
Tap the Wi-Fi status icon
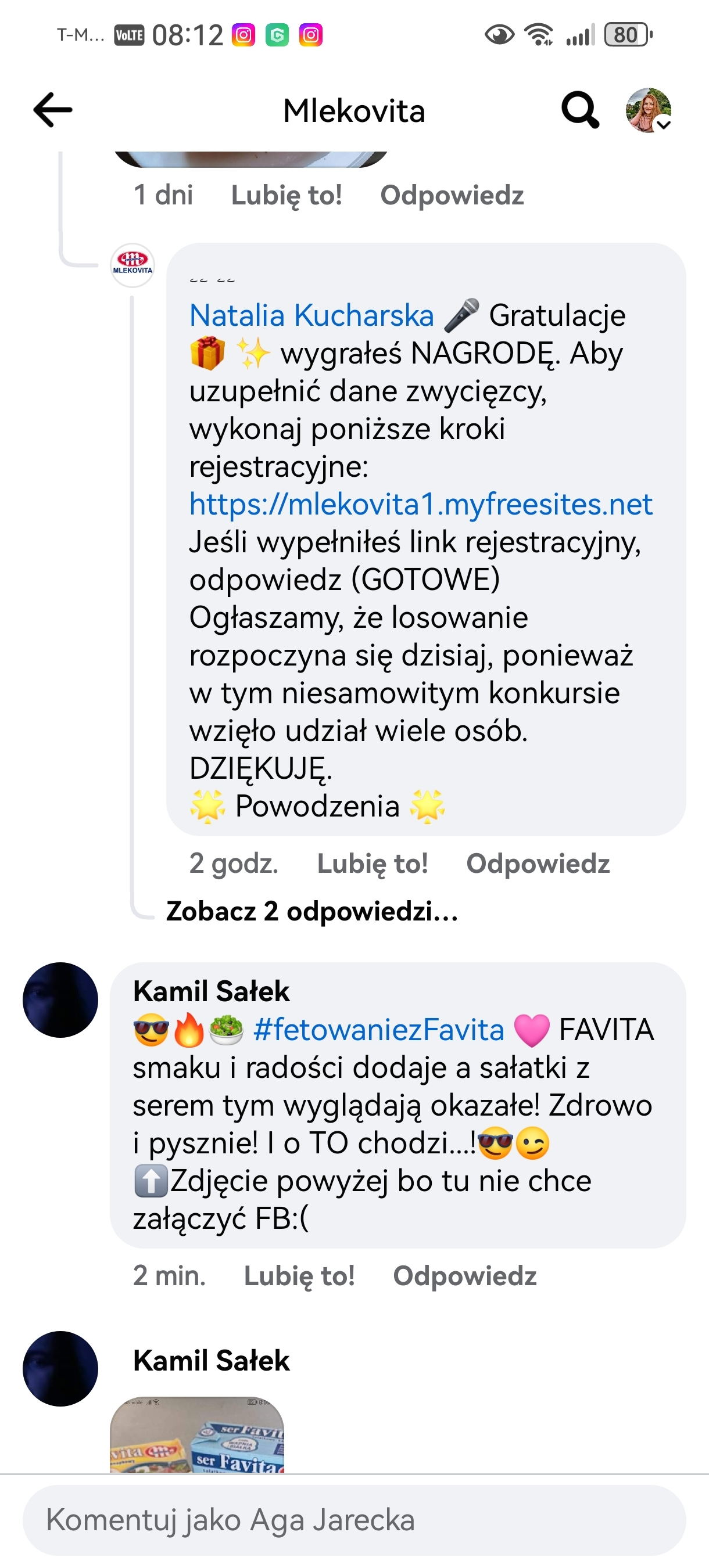[x=539, y=35]
